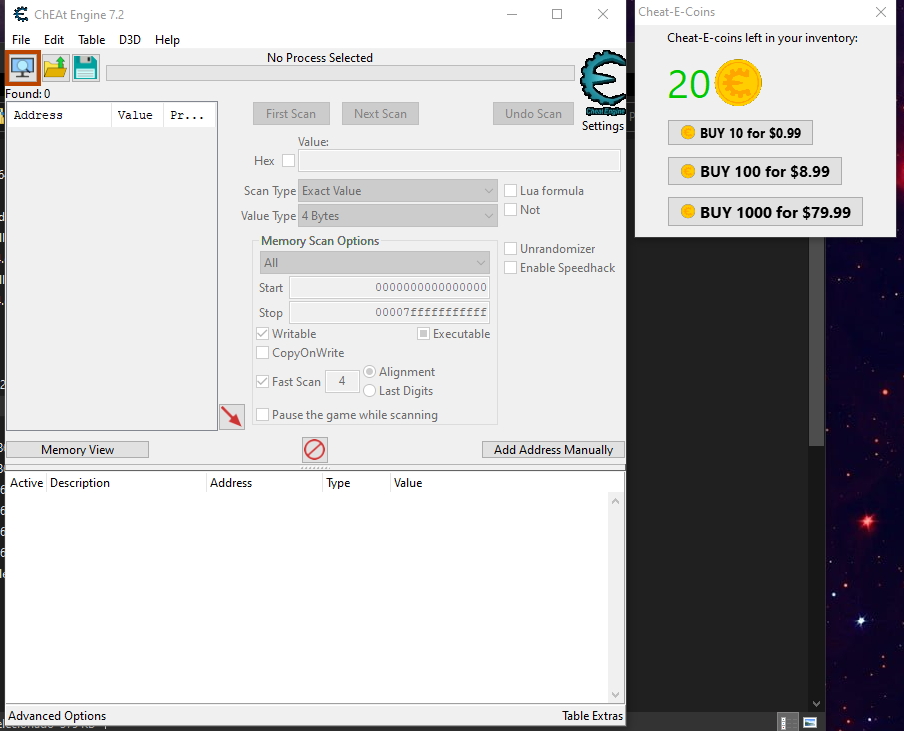Click the address table Address column header

pyautogui.click(x=264, y=483)
